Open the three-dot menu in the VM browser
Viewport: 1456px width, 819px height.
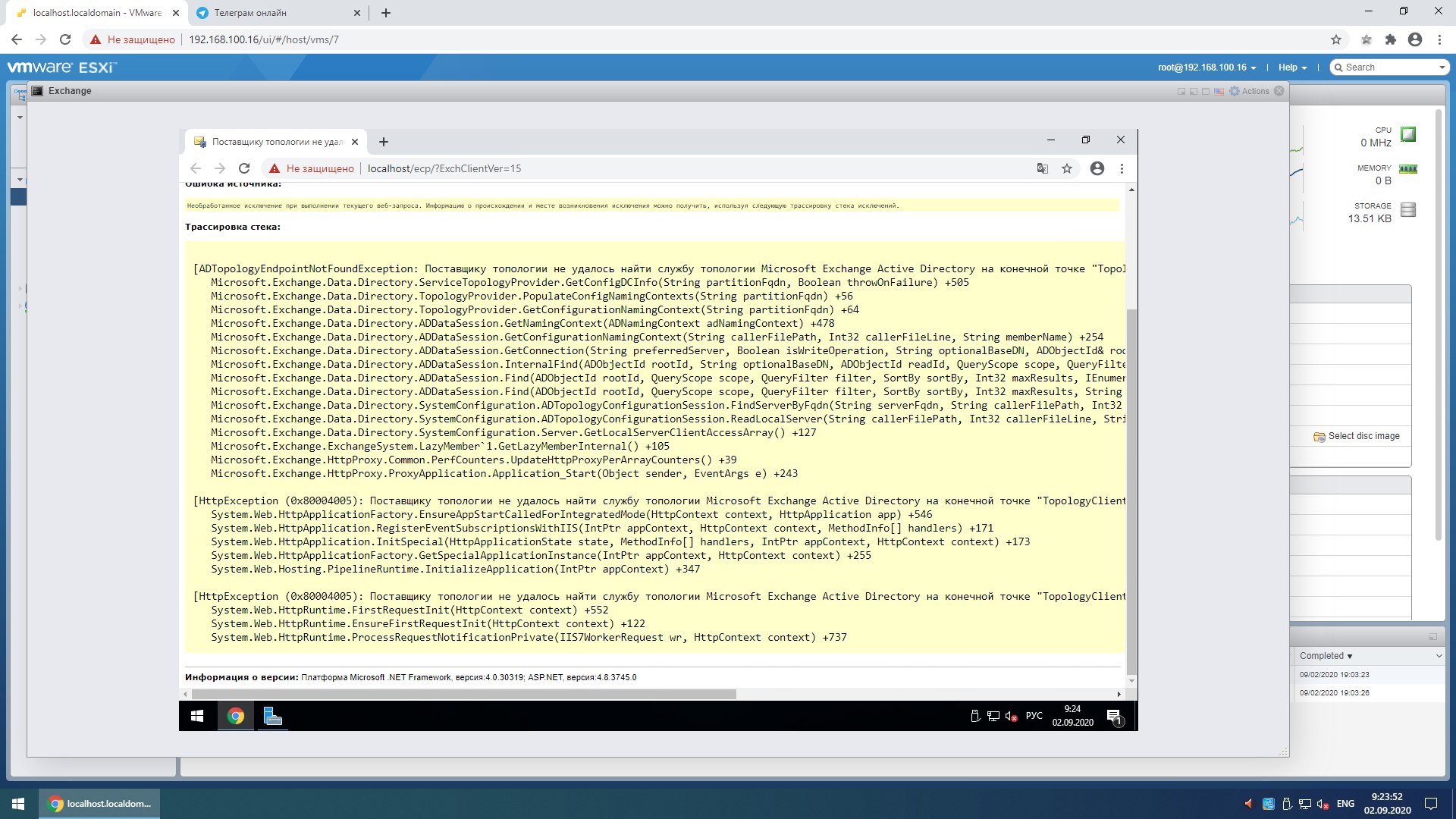pyautogui.click(x=1122, y=168)
